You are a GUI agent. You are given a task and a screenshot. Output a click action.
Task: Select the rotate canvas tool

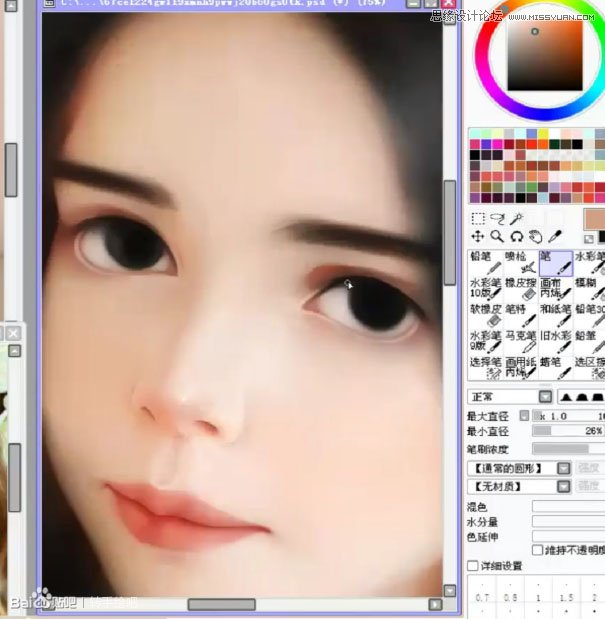517,236
